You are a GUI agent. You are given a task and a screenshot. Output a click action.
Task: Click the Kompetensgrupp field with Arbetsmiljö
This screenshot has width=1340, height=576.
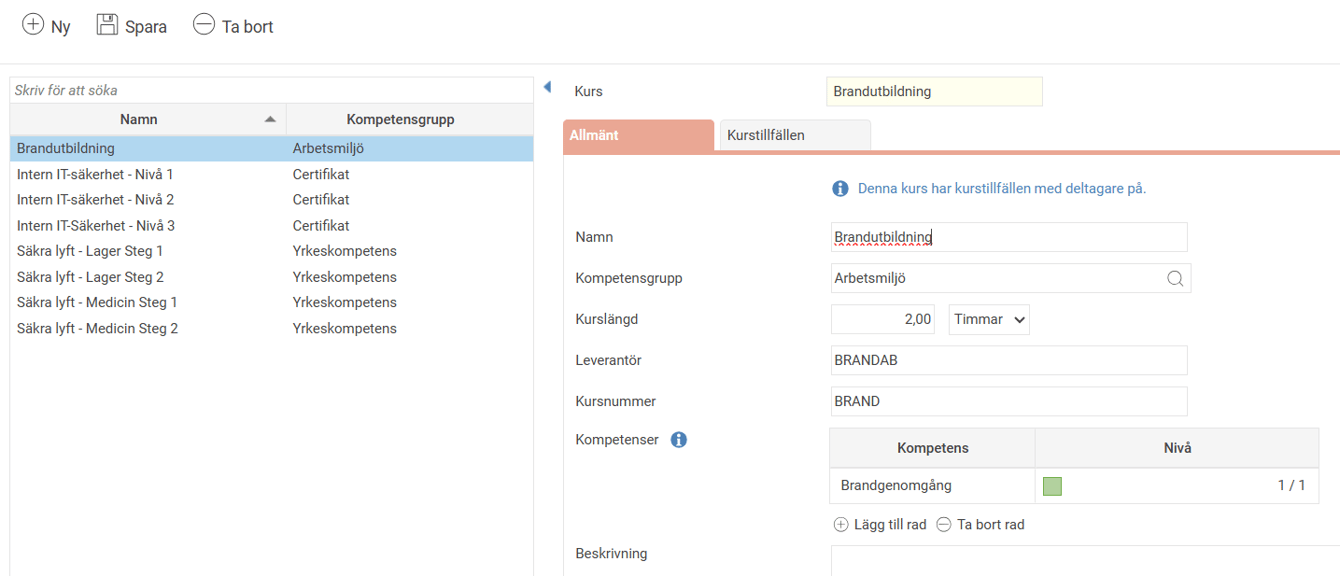[1011, 279]
